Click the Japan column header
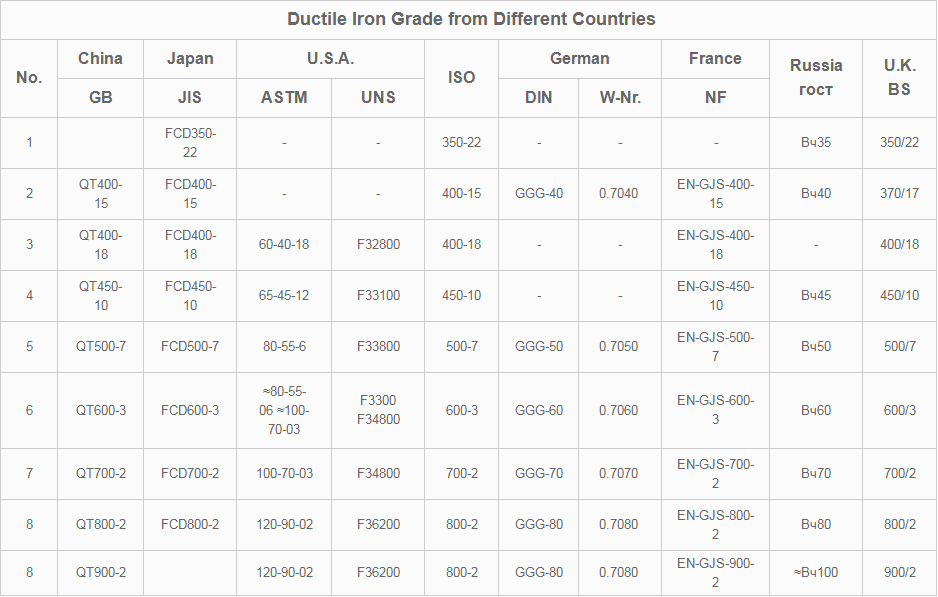 (x=190, y=58)
